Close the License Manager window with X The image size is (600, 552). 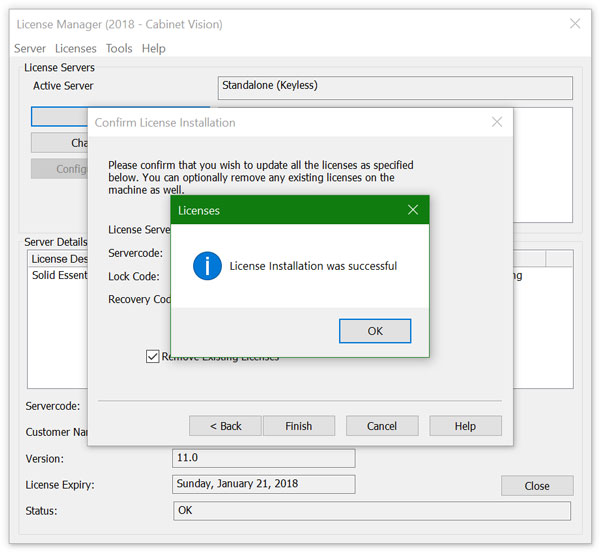click(575, 23)
